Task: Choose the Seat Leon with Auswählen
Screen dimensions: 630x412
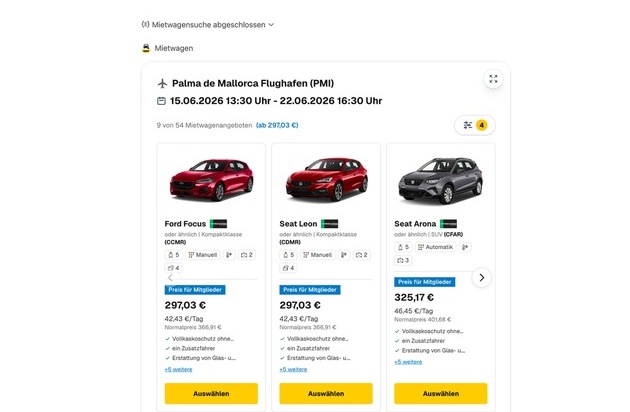Action: (x=325, y=393)
